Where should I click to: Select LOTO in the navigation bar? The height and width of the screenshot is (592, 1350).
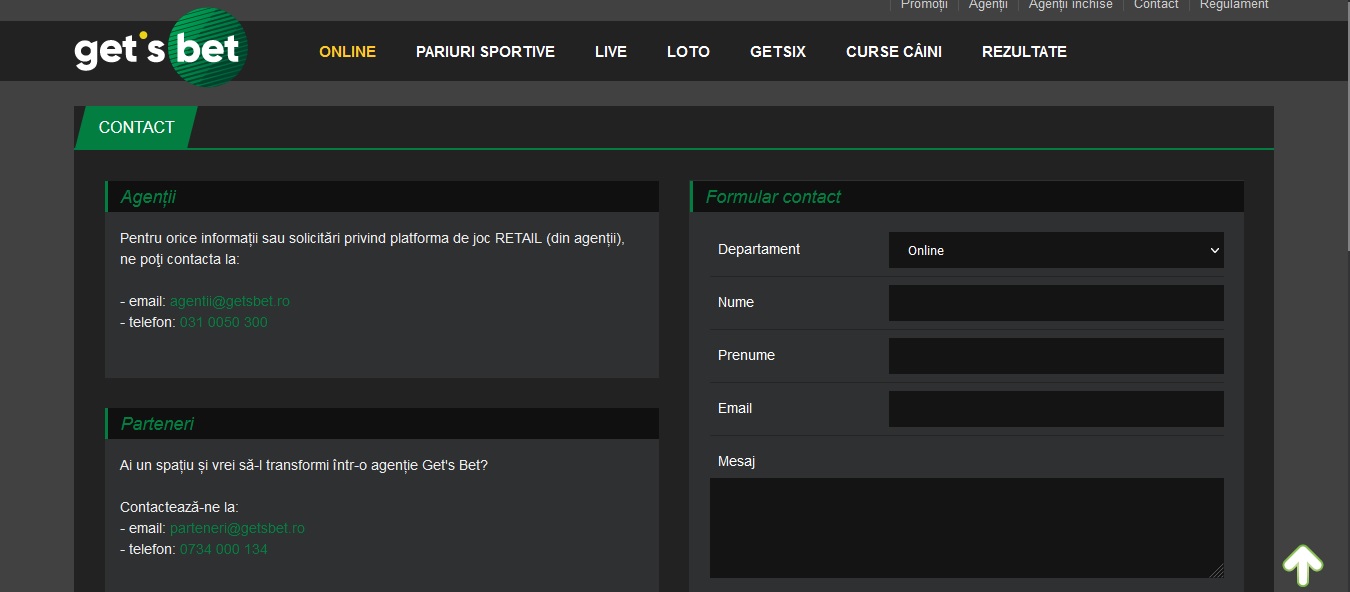click(x=688, y=52)
